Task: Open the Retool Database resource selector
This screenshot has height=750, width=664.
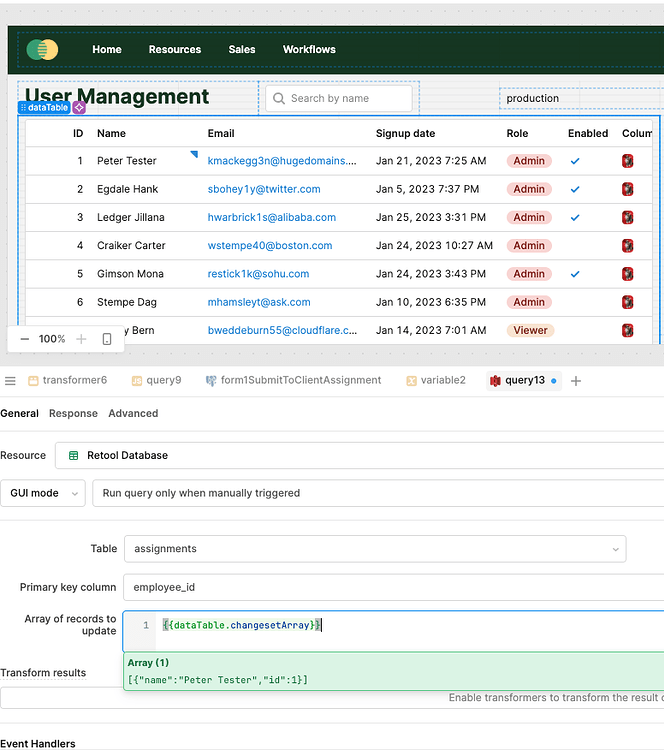Action: click(x=359, y=455)
